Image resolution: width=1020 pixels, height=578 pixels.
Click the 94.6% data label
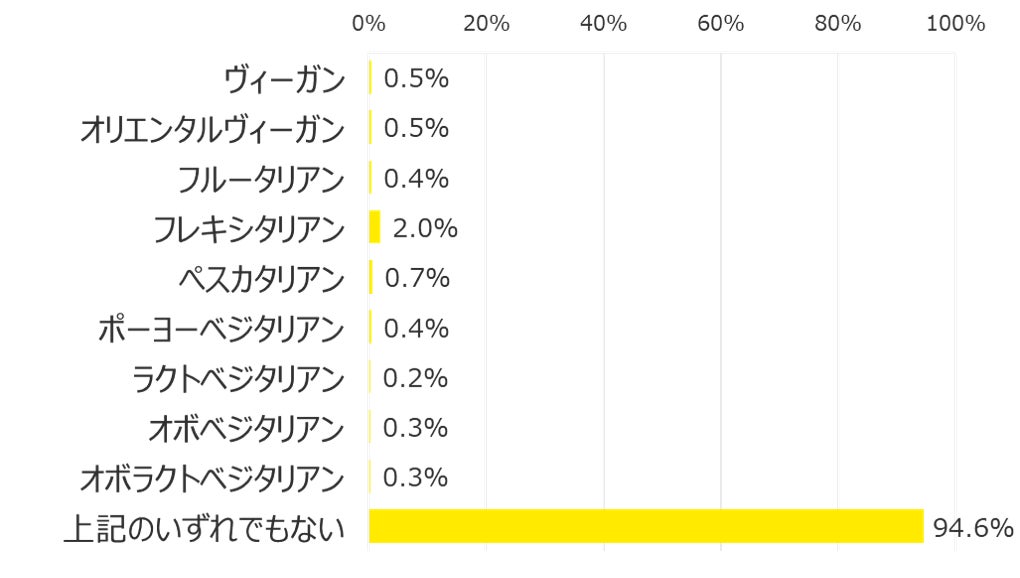coord(973,528)
